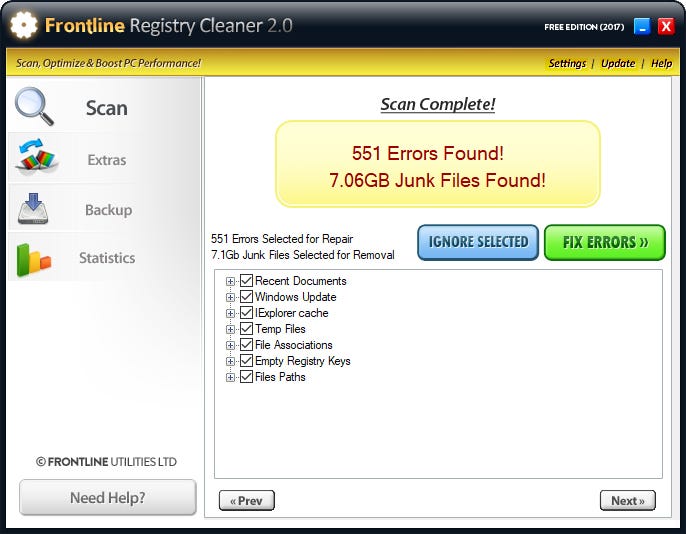Expand the Empty Registry Keys node

pyautogui.click(x=230, y=361)
